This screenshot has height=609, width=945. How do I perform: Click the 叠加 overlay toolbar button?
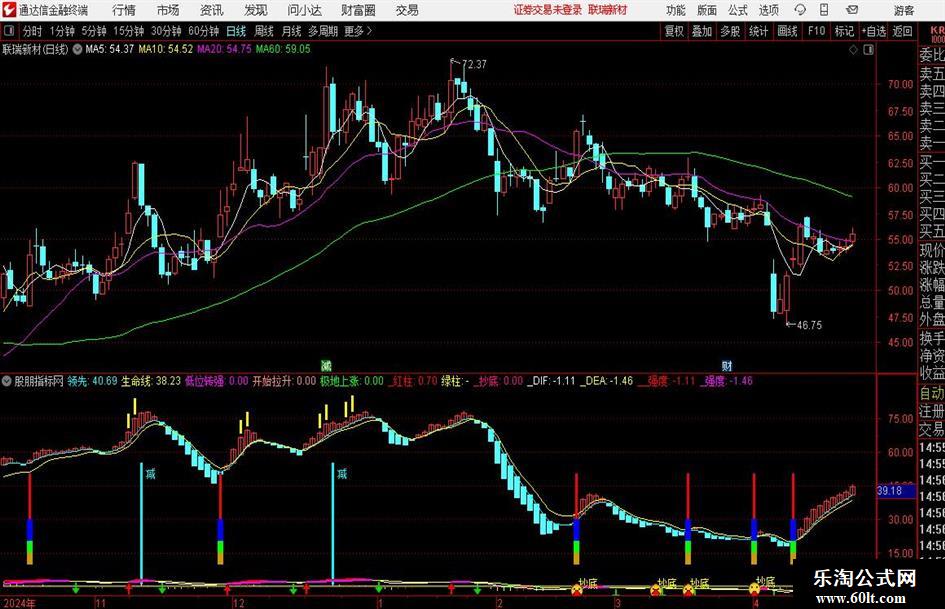tap(702, 31)
